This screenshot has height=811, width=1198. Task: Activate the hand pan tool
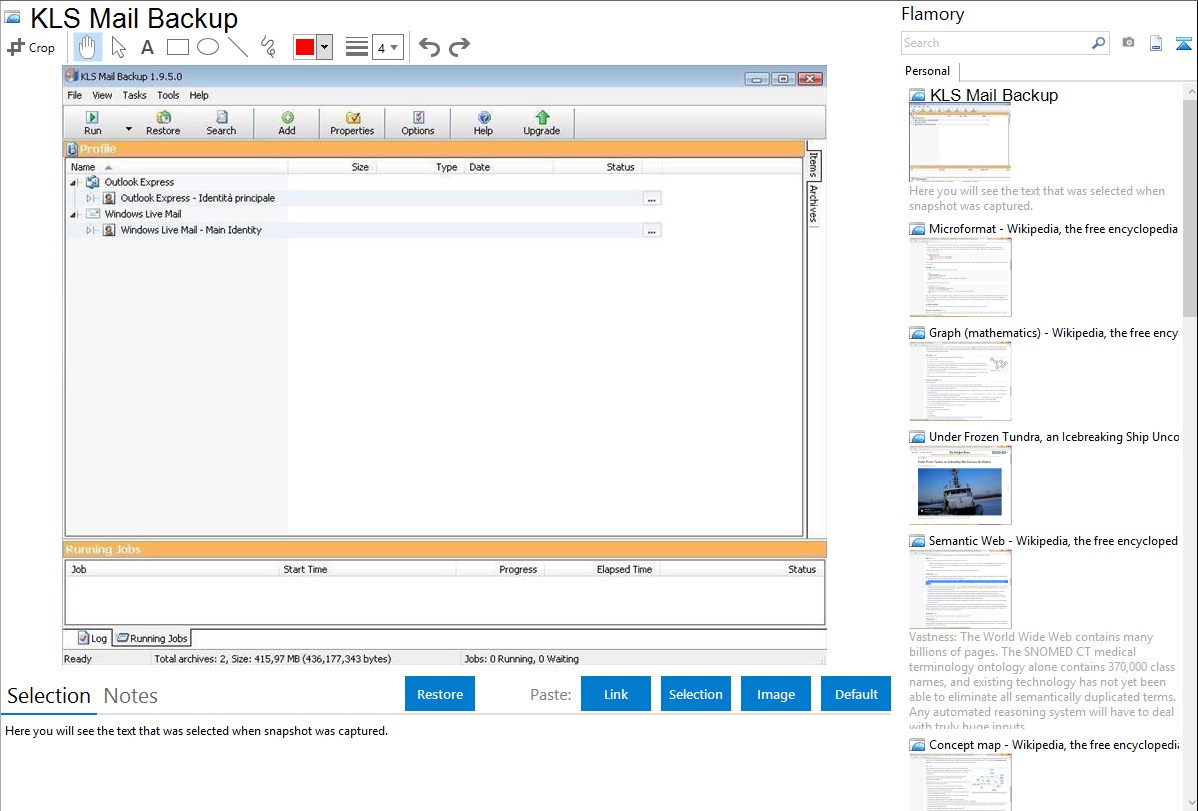click(x=88, y=47)
